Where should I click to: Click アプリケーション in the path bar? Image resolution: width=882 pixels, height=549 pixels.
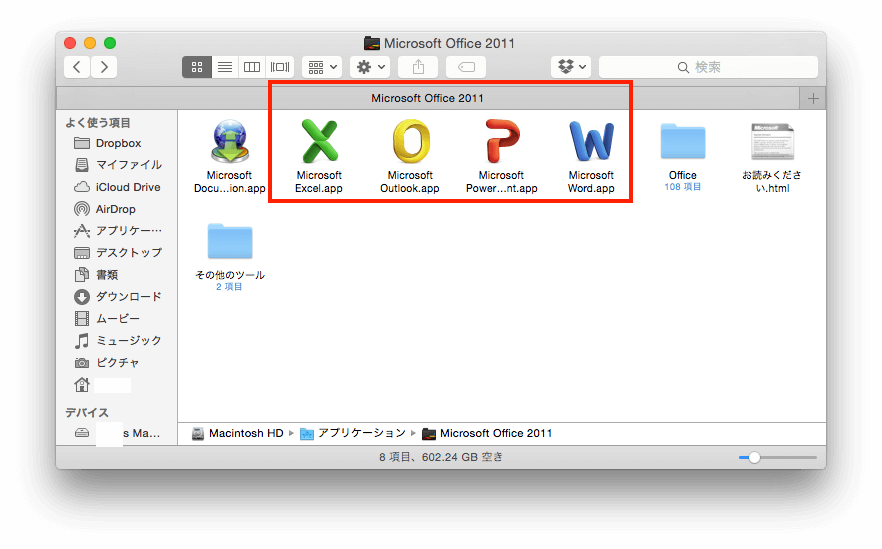point(353,433)
